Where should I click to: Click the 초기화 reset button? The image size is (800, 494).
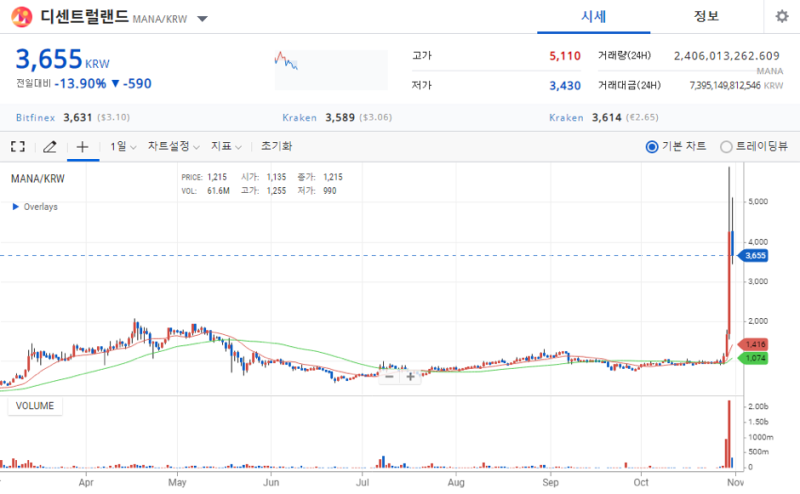coord(277,146)
